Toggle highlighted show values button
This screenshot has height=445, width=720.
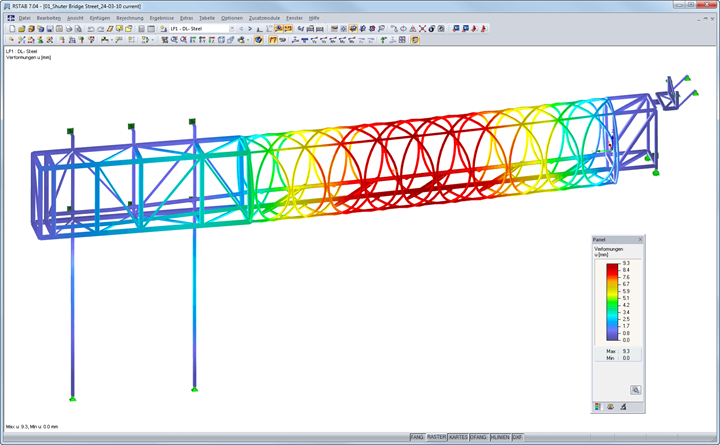(x=288, y=28)
